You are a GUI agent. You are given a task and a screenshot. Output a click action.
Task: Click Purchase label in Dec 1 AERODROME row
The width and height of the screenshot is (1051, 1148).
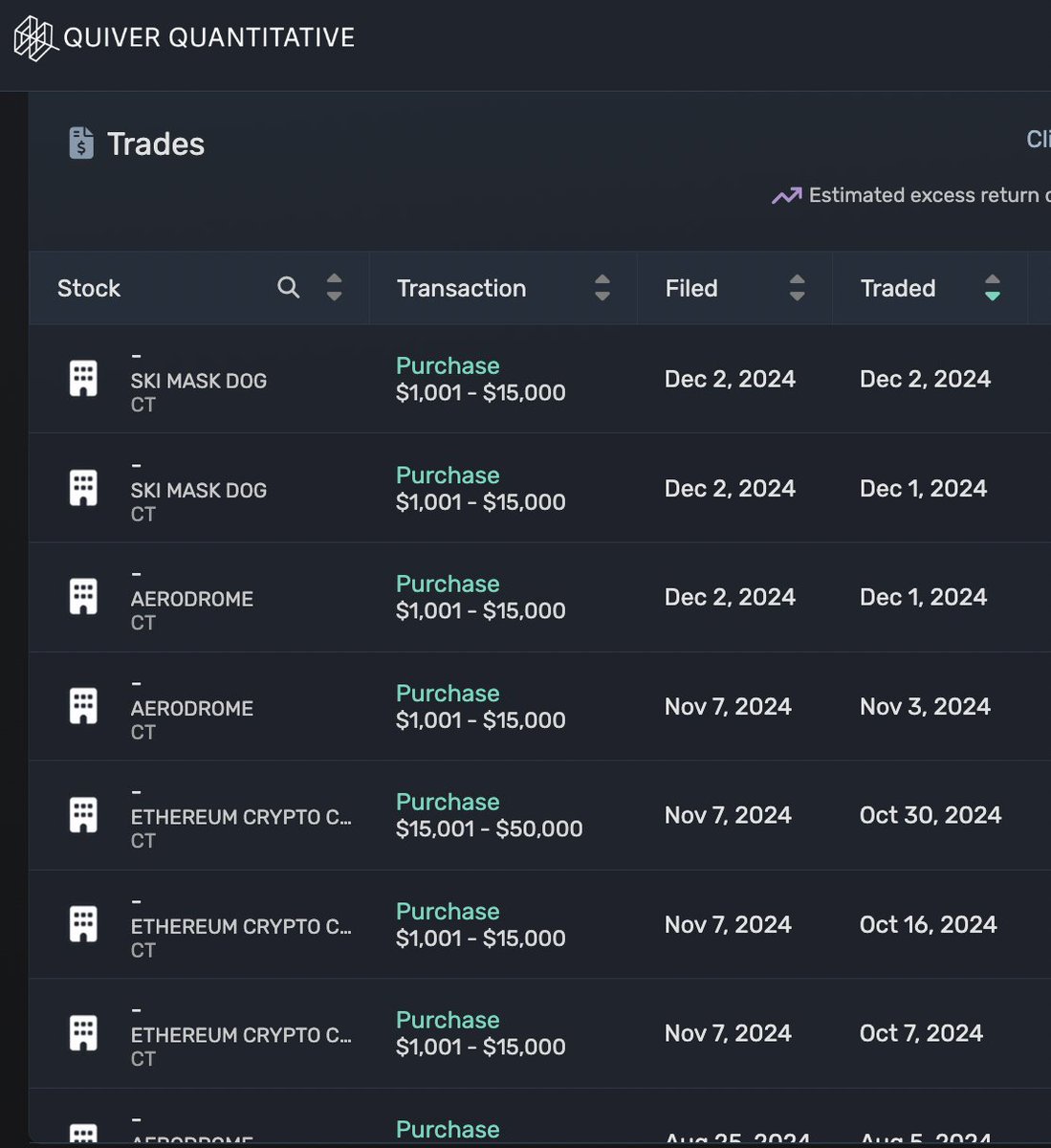[448, 584]
